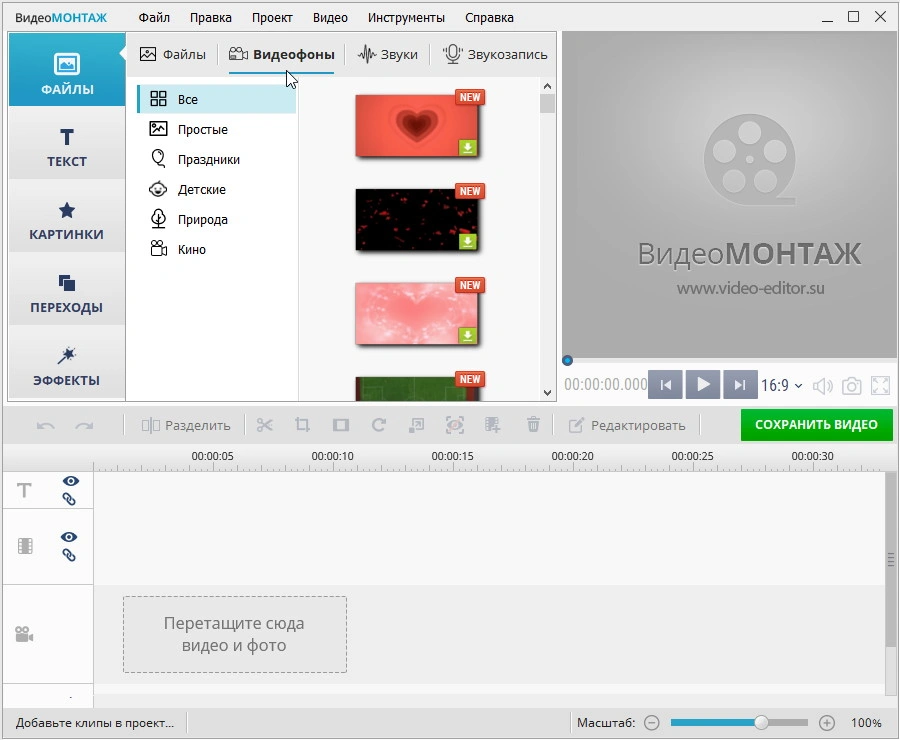Viewport: 900px width, 740px height.
Task: Select the green field video background thumbnail
Action: [417, 389]
